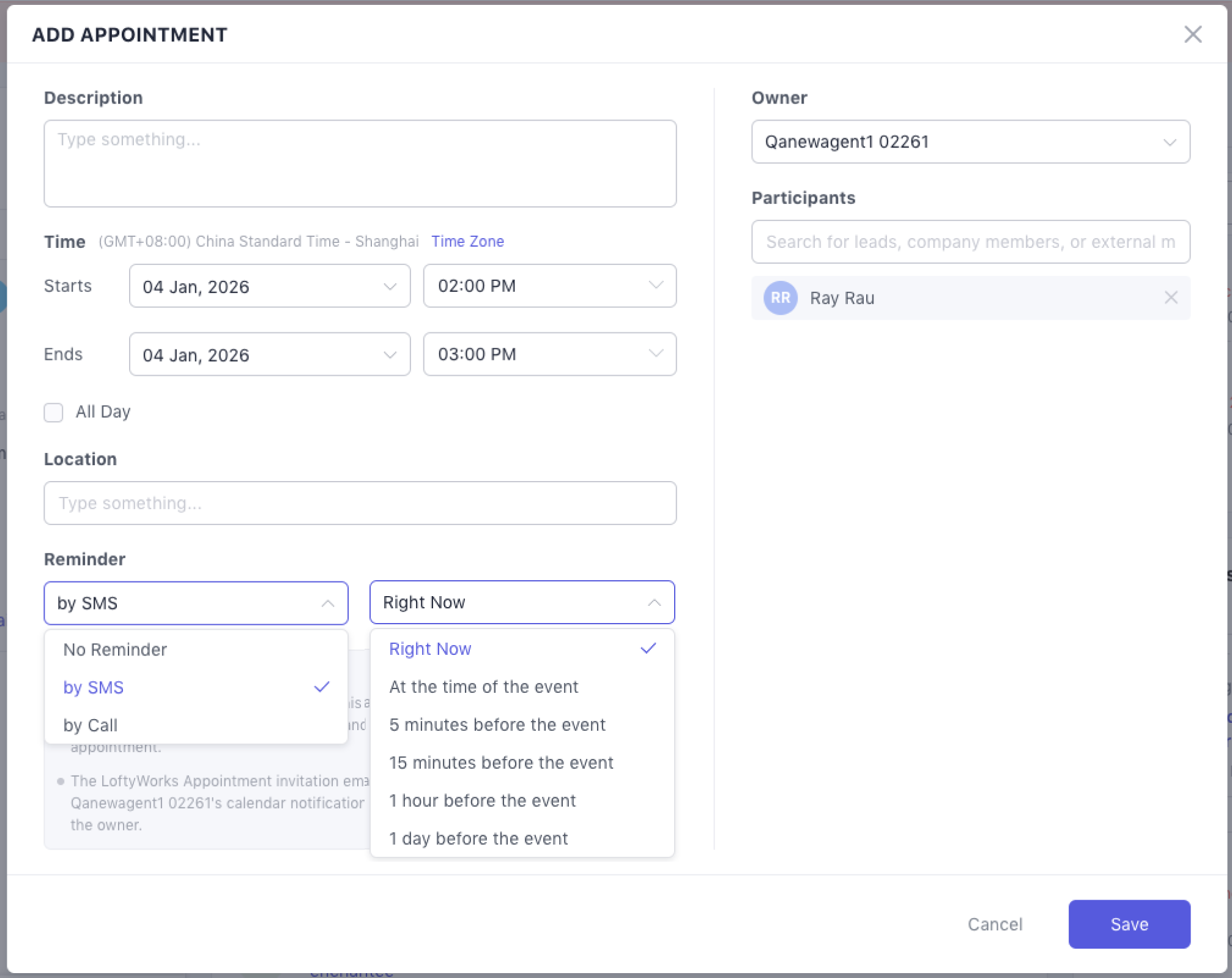The width and height of the screenshot is (1232, 978).
Task: Select No Reminder option
Action: (x=115, y=650)
